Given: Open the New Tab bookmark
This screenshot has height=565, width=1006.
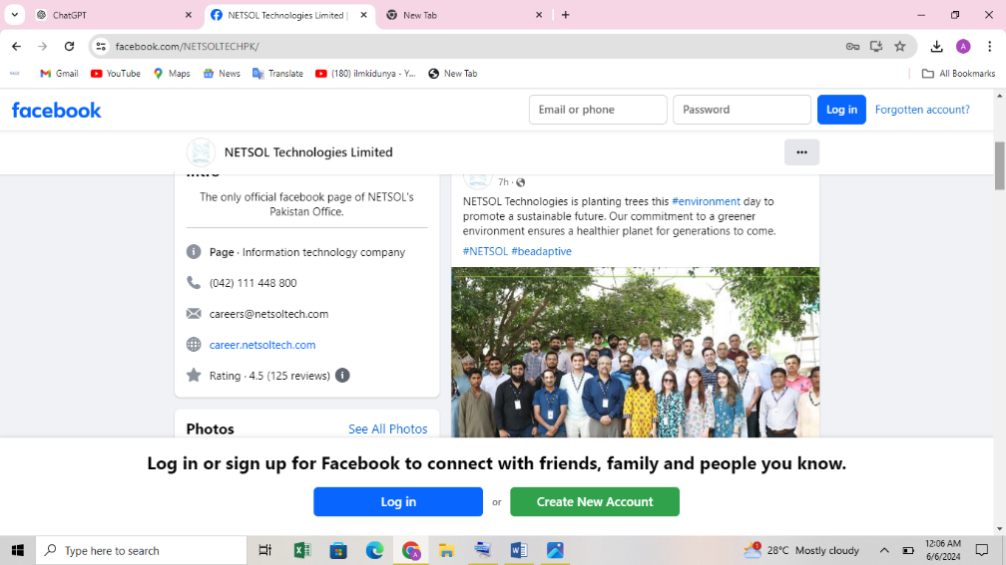Looking at the screenshot, I should click(453, 74).
